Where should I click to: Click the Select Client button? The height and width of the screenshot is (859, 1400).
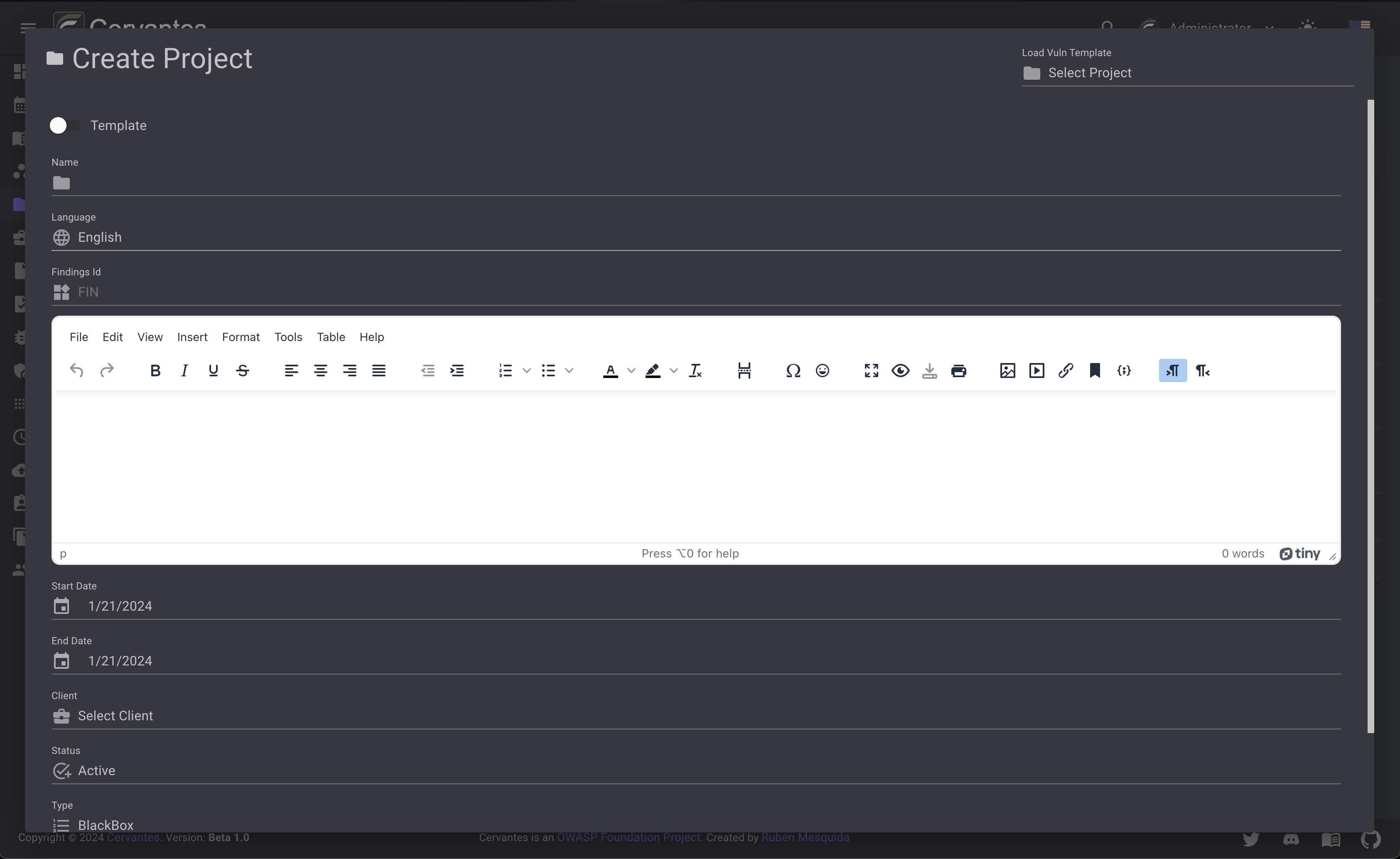(115, 715)
